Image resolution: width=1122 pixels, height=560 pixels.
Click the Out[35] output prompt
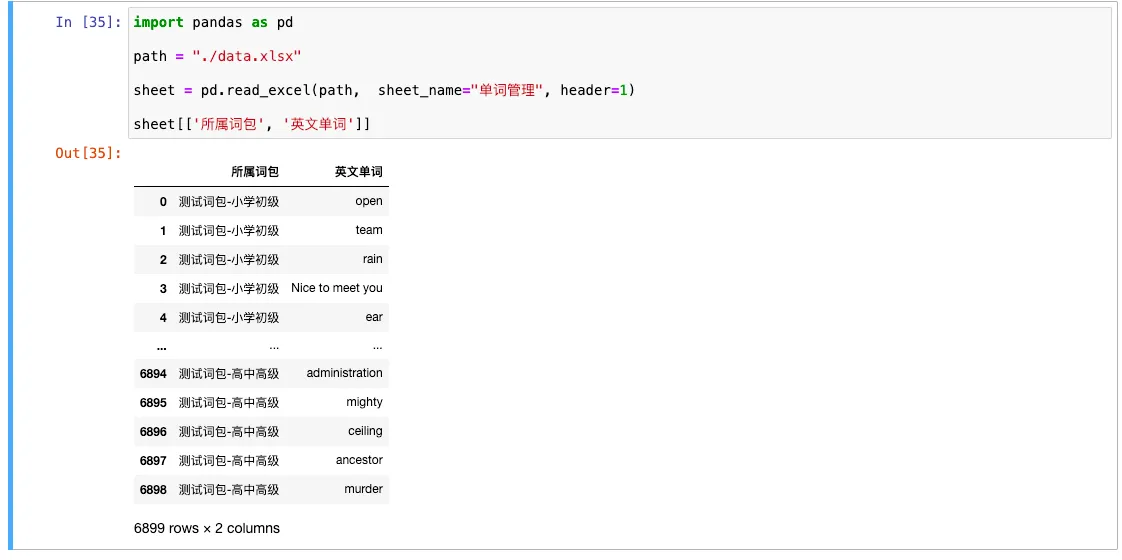tap(88, 153)
